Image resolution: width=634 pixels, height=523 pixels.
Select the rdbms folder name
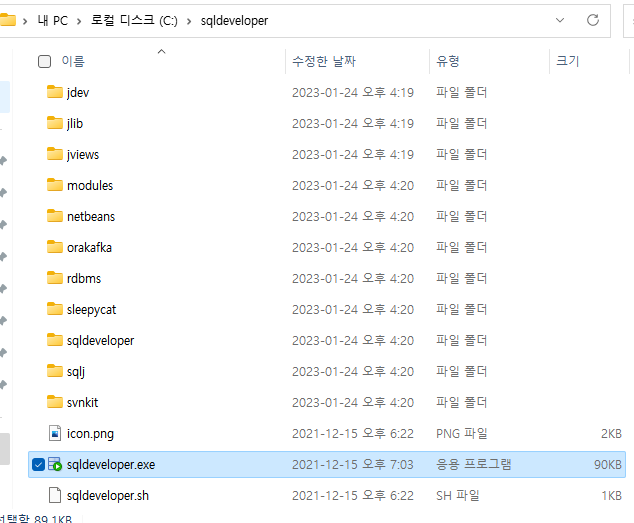coord(84,278)
